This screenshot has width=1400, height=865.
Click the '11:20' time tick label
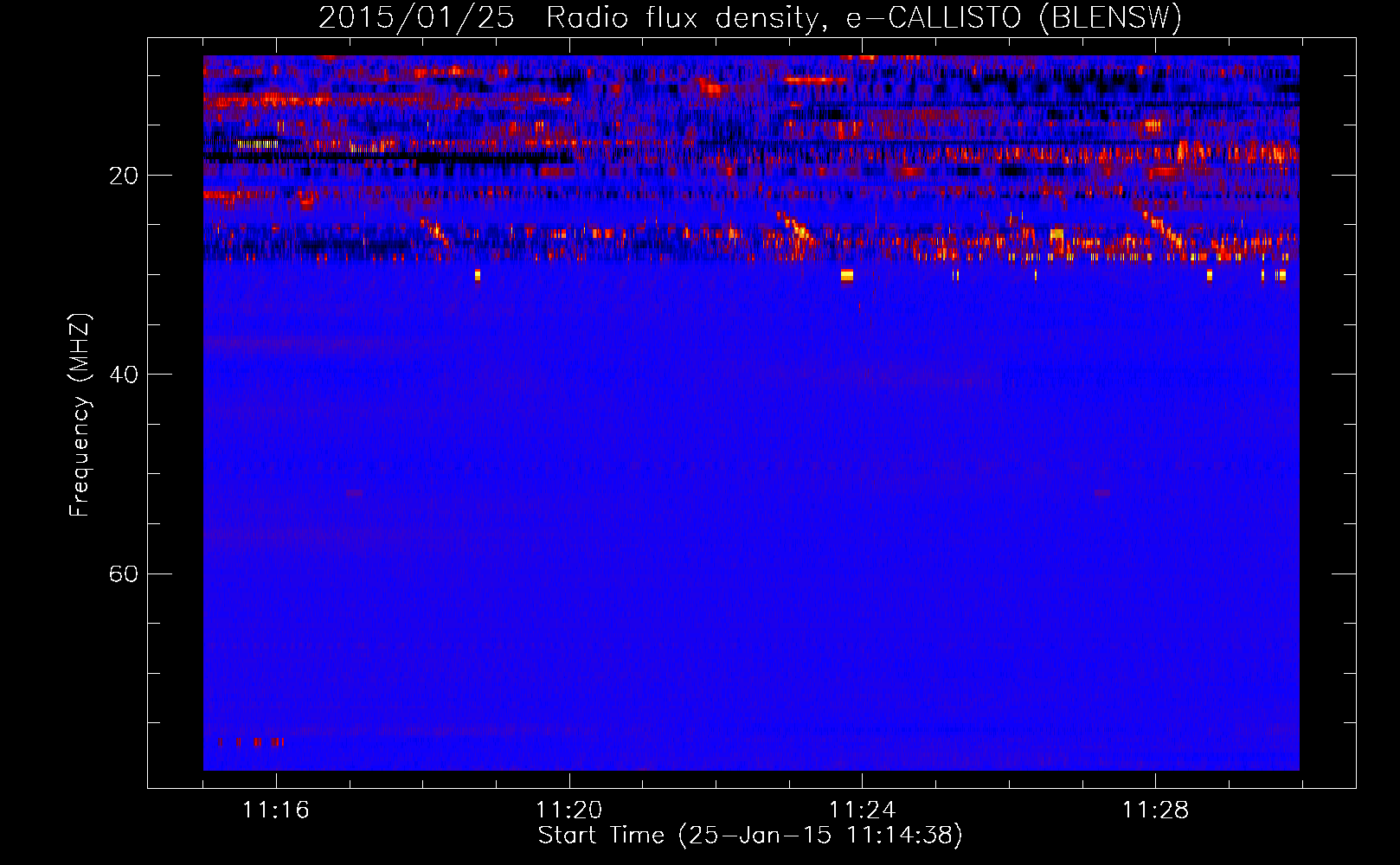point(569,811)
